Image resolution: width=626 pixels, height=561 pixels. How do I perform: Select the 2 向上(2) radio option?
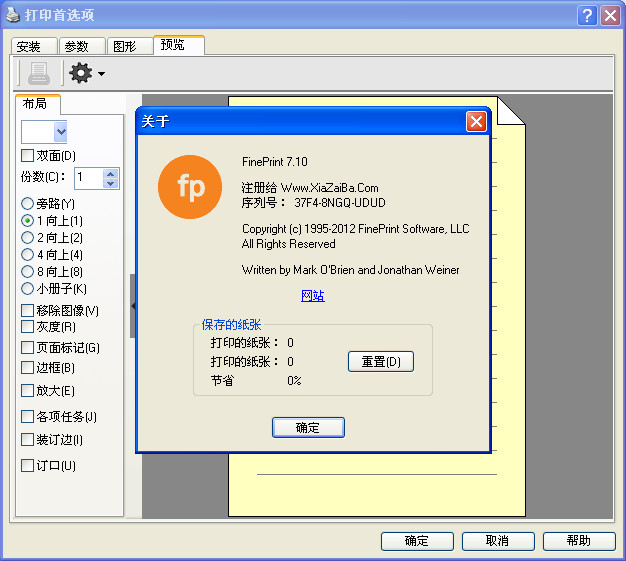[27, 238]
